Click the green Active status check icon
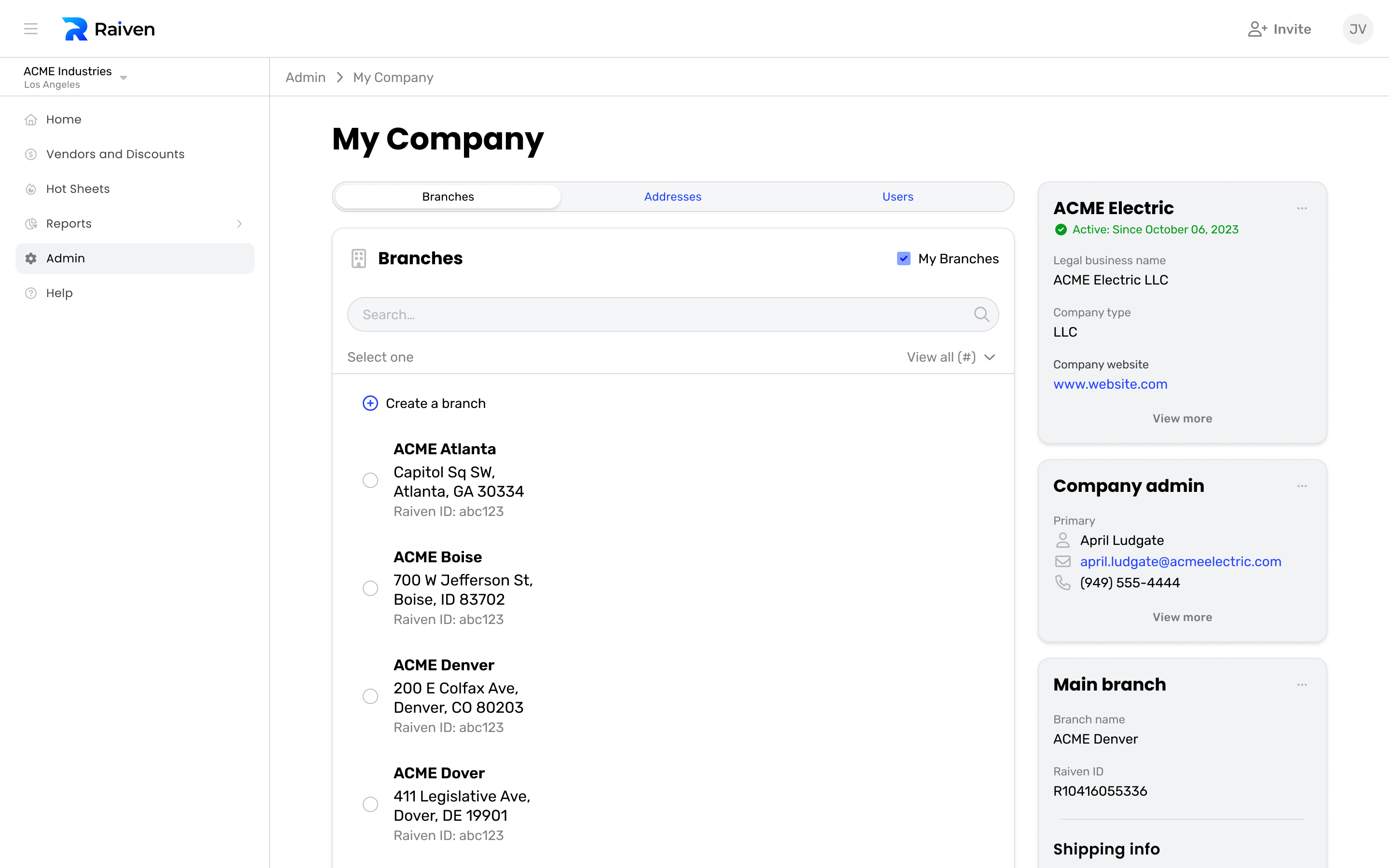The image size is (1389, 868). pyautogui.click(x=1061, y=230)
